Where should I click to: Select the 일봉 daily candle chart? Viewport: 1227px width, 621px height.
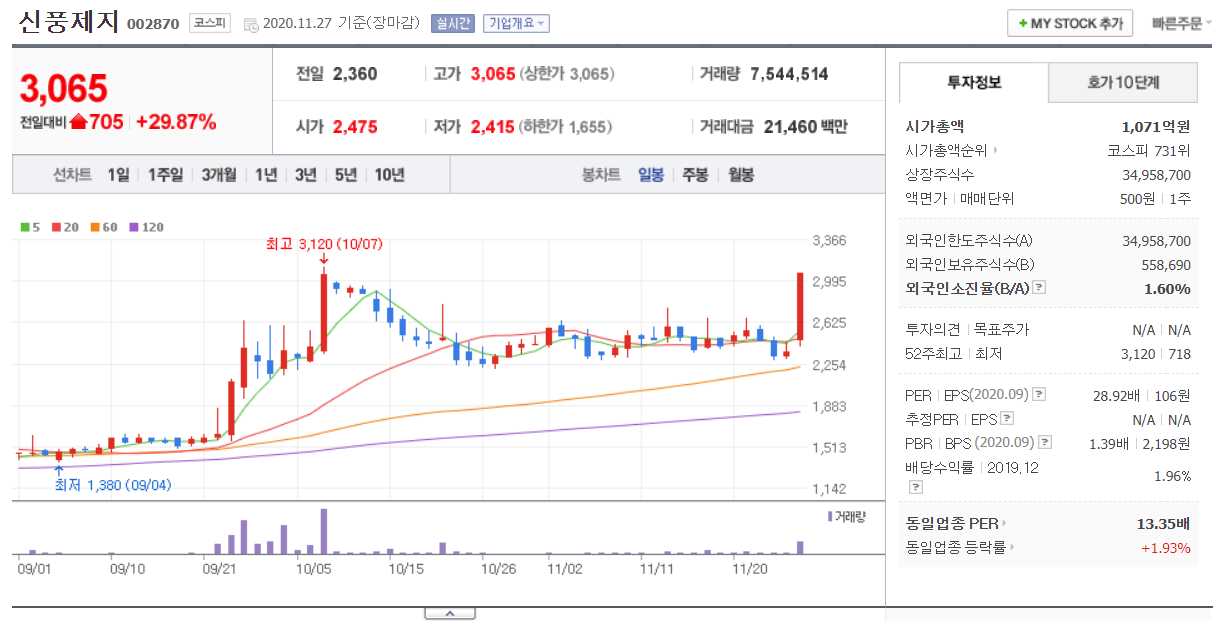click(x=651, y=175)
